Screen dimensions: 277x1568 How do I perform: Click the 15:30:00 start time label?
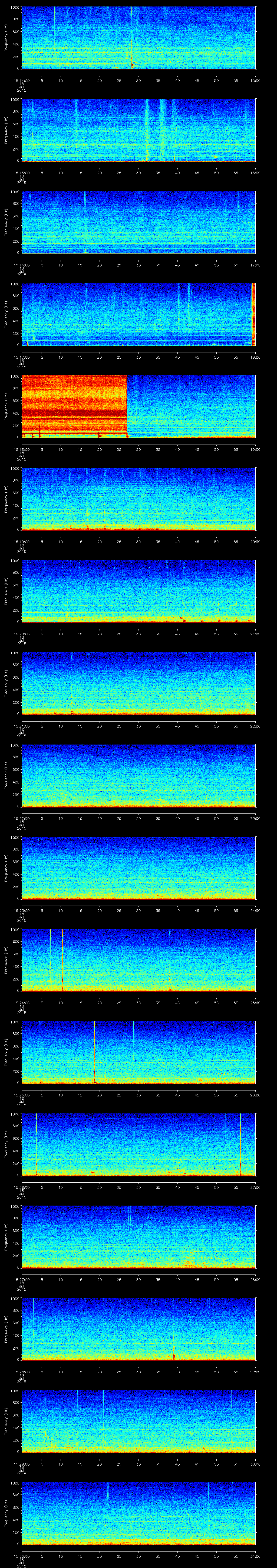(x=21, y=1556)
